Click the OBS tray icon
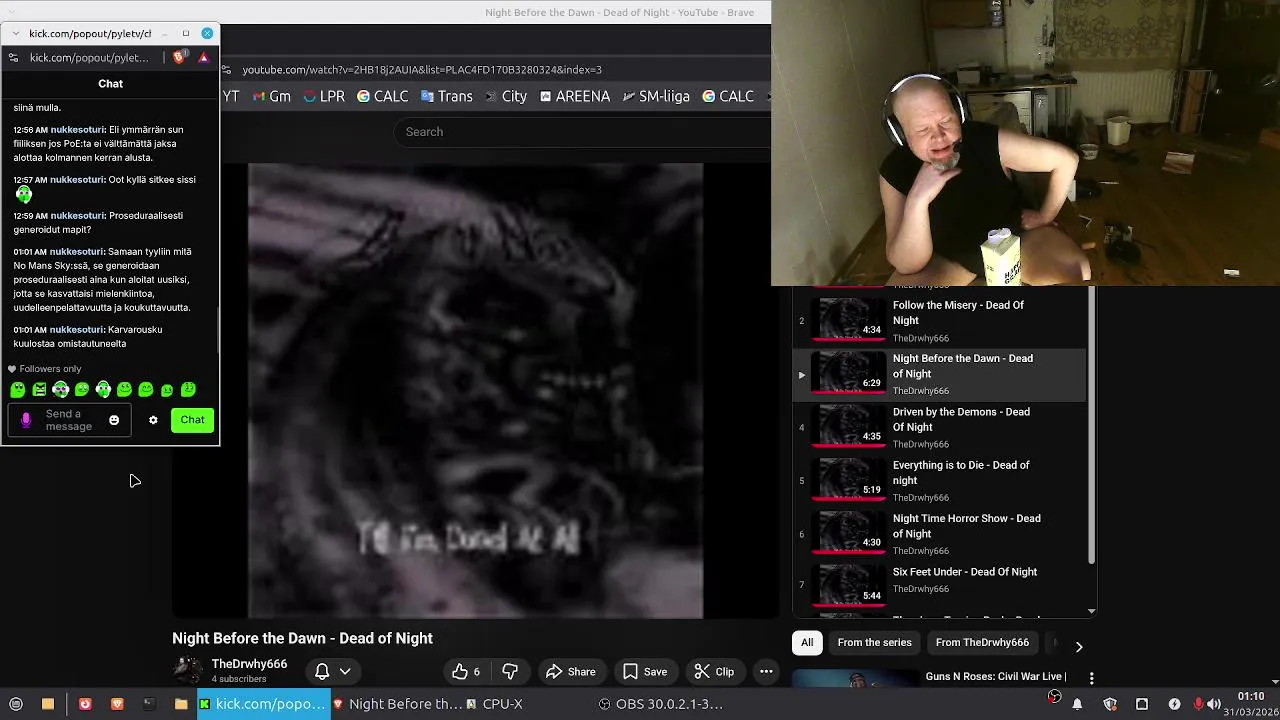Screen dimensions: 1280x720 pyautogui.click(x=1054, y=697)
